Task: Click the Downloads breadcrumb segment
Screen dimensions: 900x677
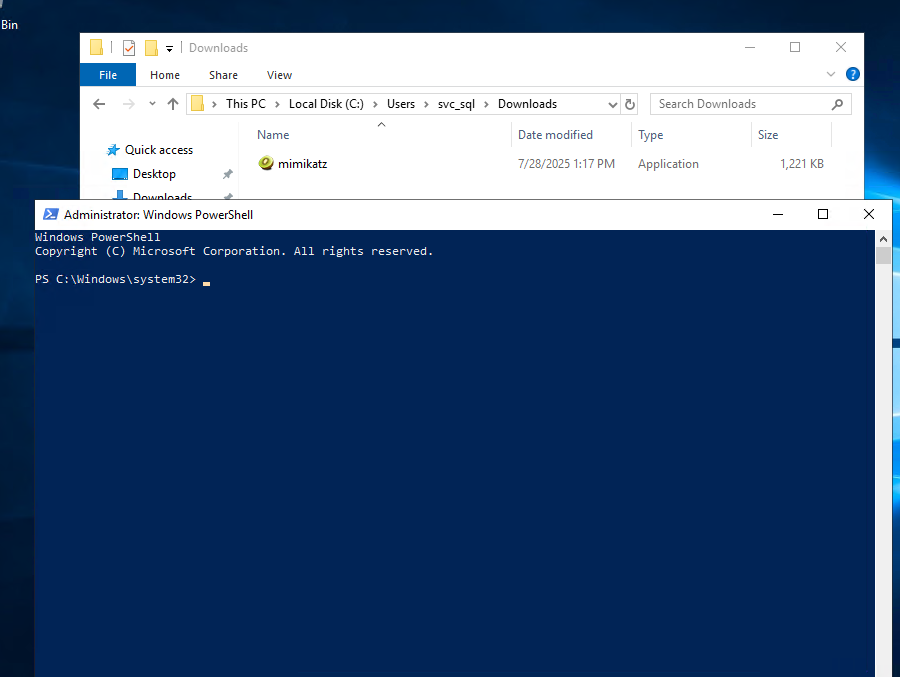Action: pos(527,104)
